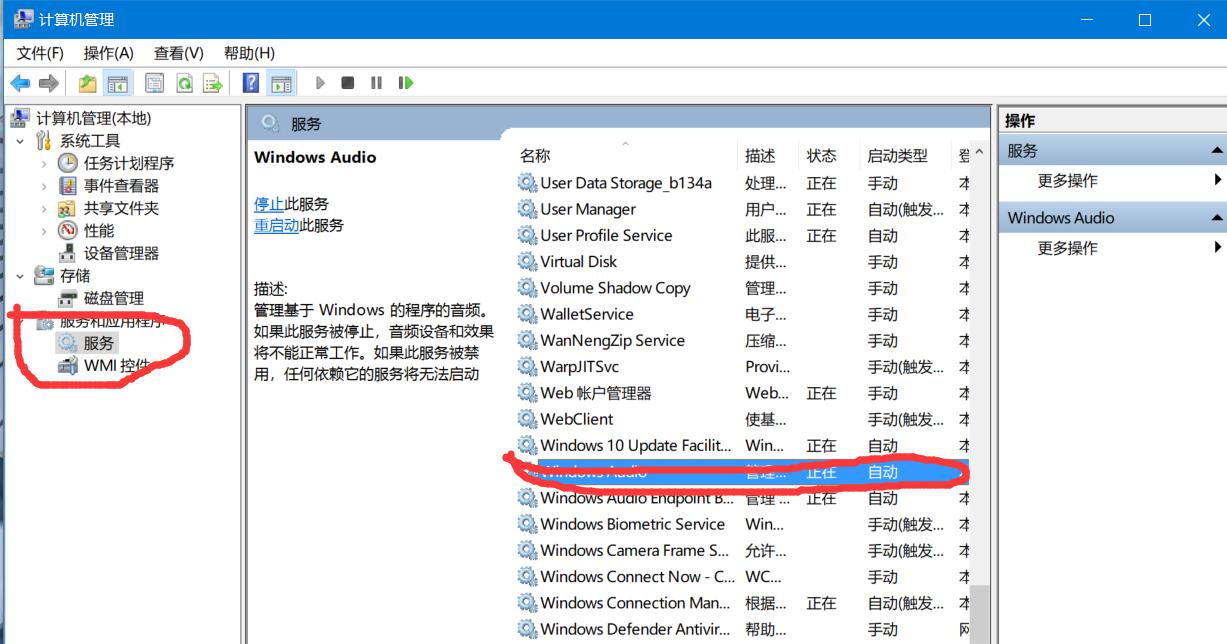Expand the 事件查看器 tree node
1227x644 pixels.
click(45, 185)
